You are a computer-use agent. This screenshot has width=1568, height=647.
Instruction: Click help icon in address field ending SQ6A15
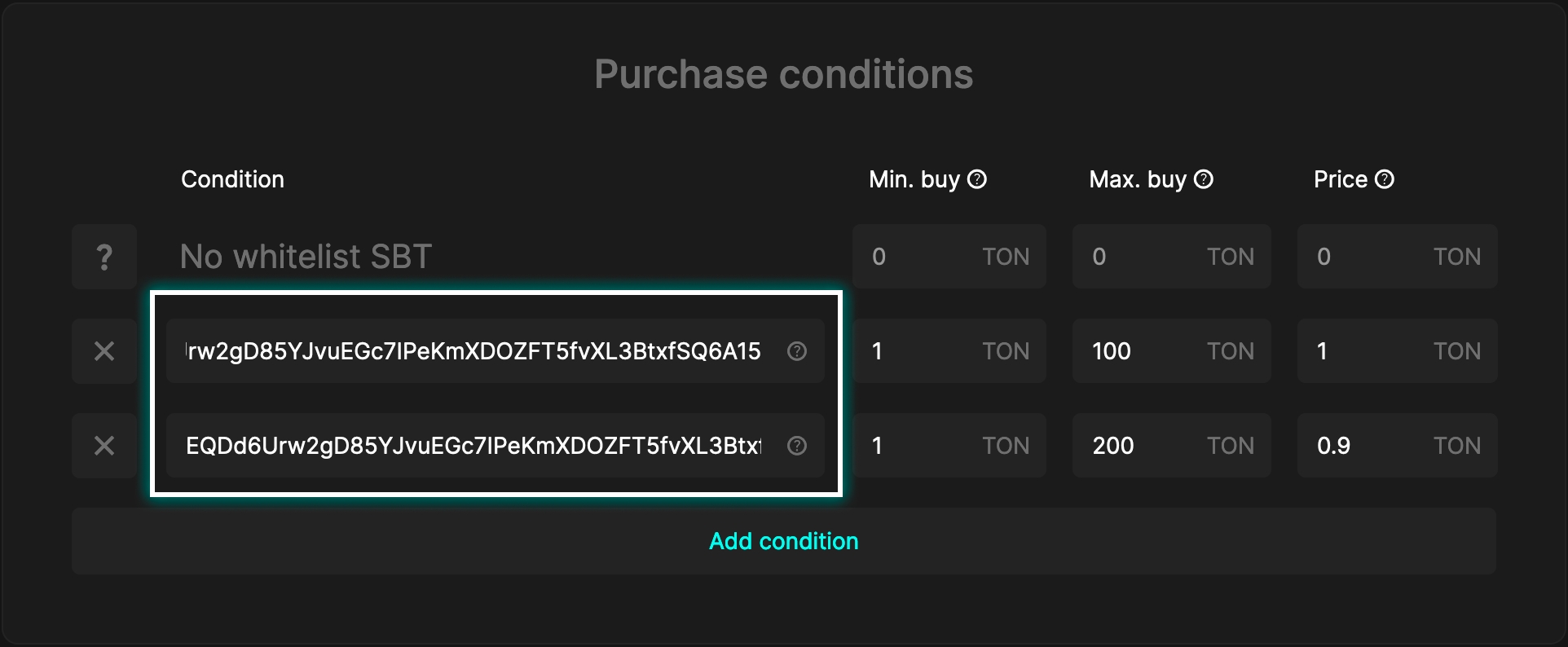pos(796,351)
